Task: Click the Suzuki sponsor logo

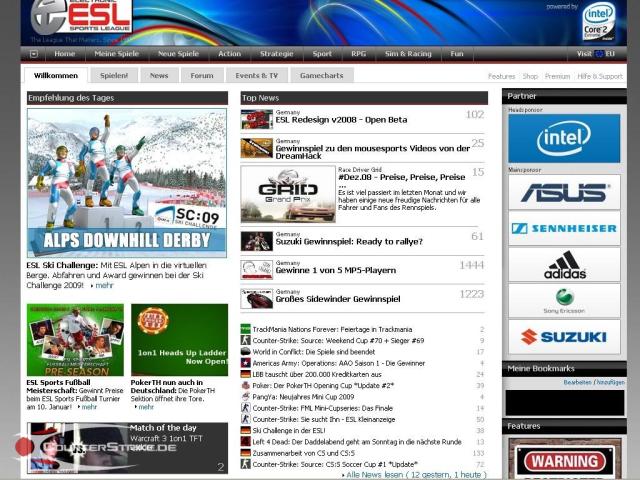Action: pyautogui.click(x=564, y=337)
